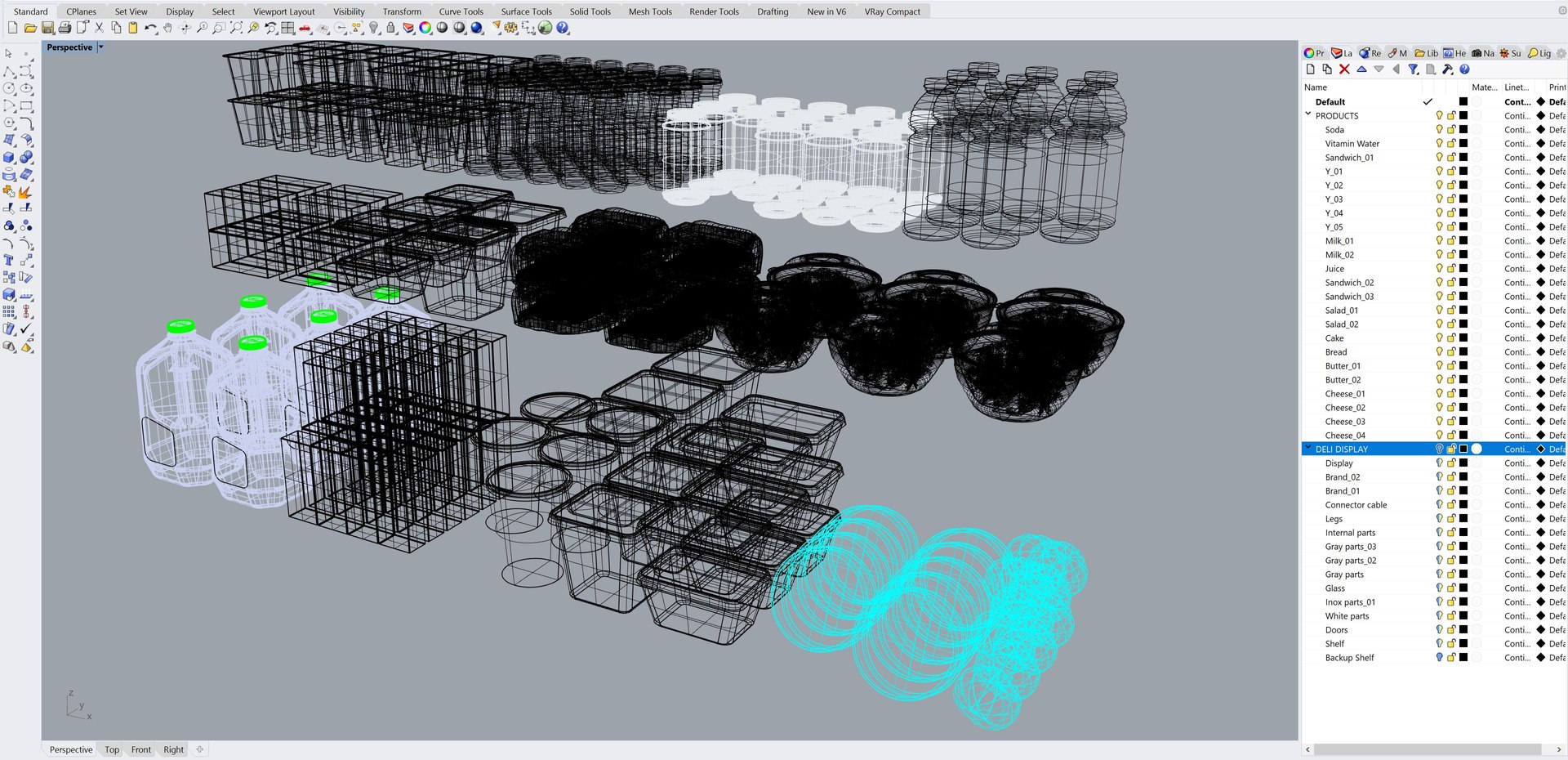Click the red X Delete layer icon

point(1344,69)
